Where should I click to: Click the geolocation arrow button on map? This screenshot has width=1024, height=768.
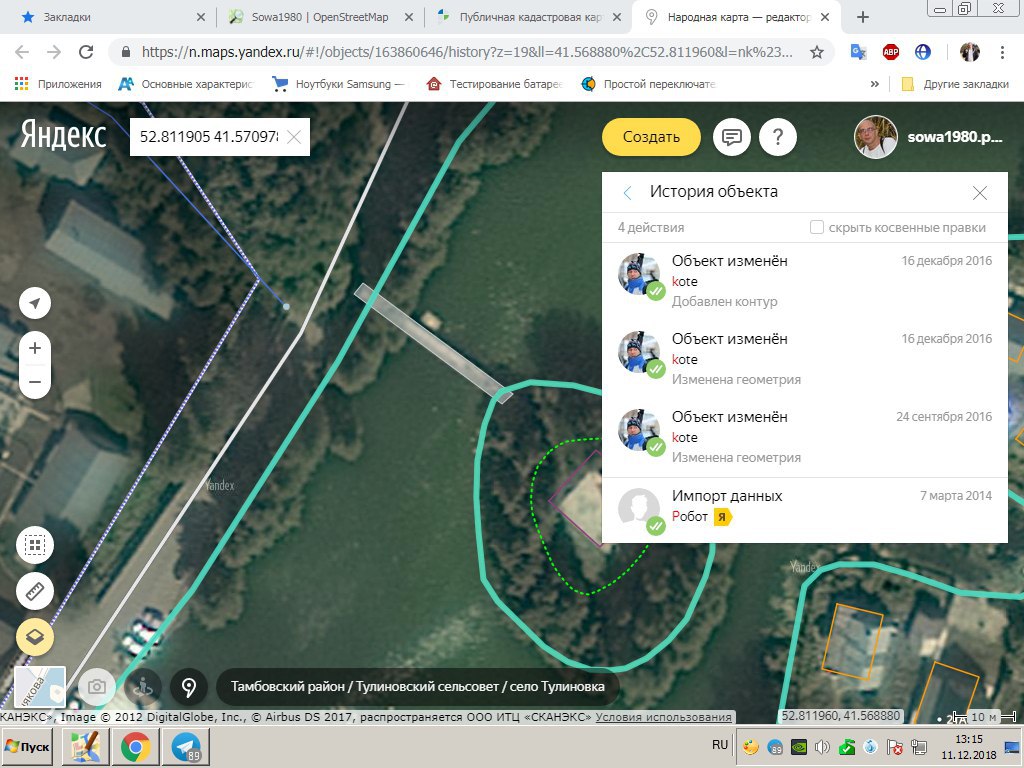pos(35,303)
